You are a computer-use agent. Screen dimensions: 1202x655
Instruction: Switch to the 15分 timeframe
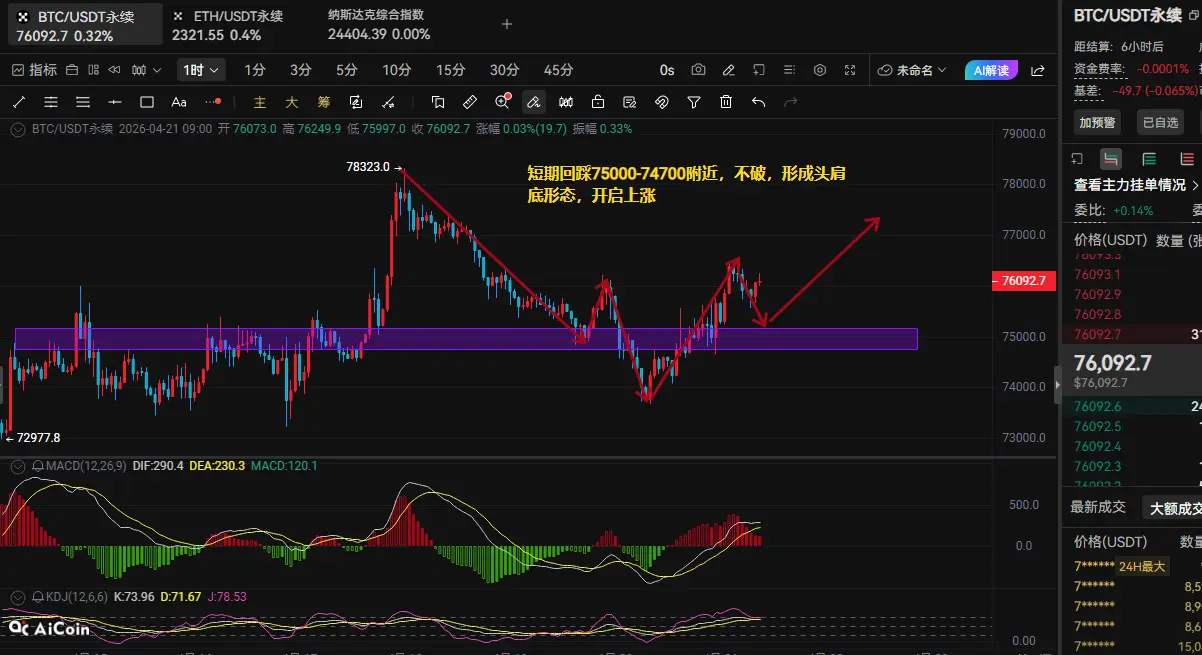click(450, 70)
